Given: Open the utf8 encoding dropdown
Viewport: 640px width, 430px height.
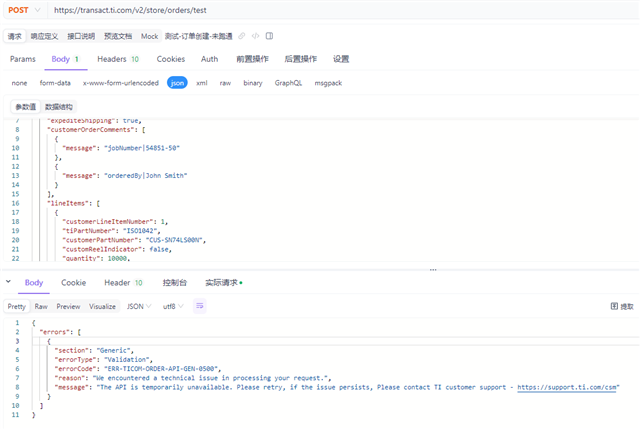Looking at the screenshot, I should [x=173, y=306].
